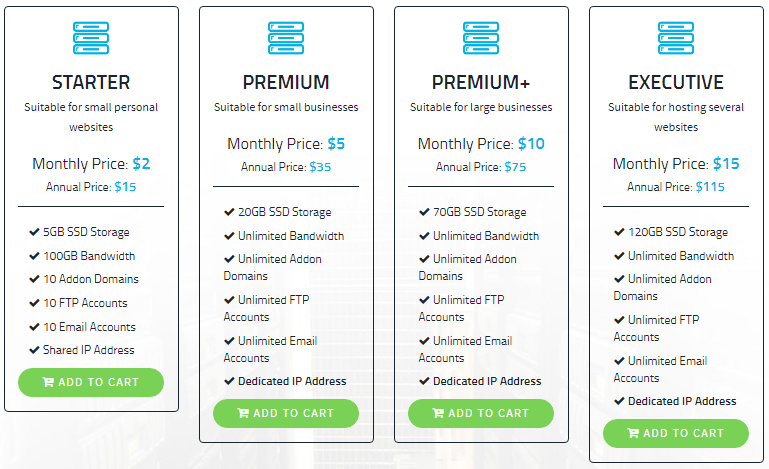Click the PREMIUM annual price $35
This screenshot has height=469, width=769.
(x=320, y=167)
